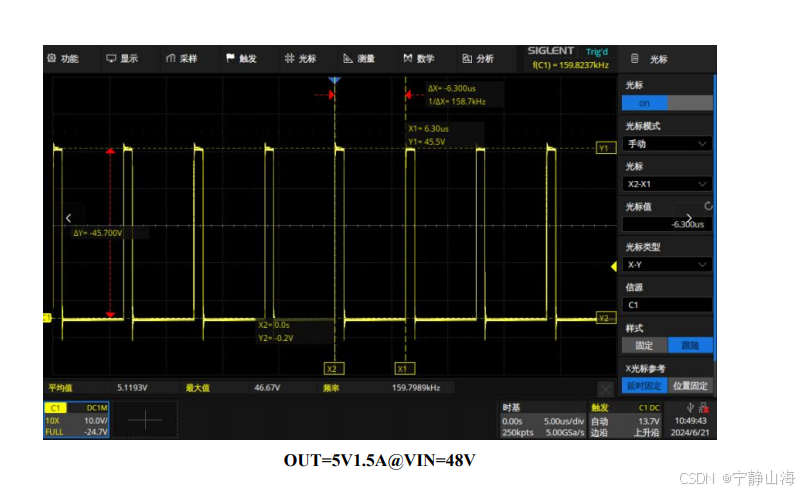Select the 跟随 style option

(x=690, y=345)
